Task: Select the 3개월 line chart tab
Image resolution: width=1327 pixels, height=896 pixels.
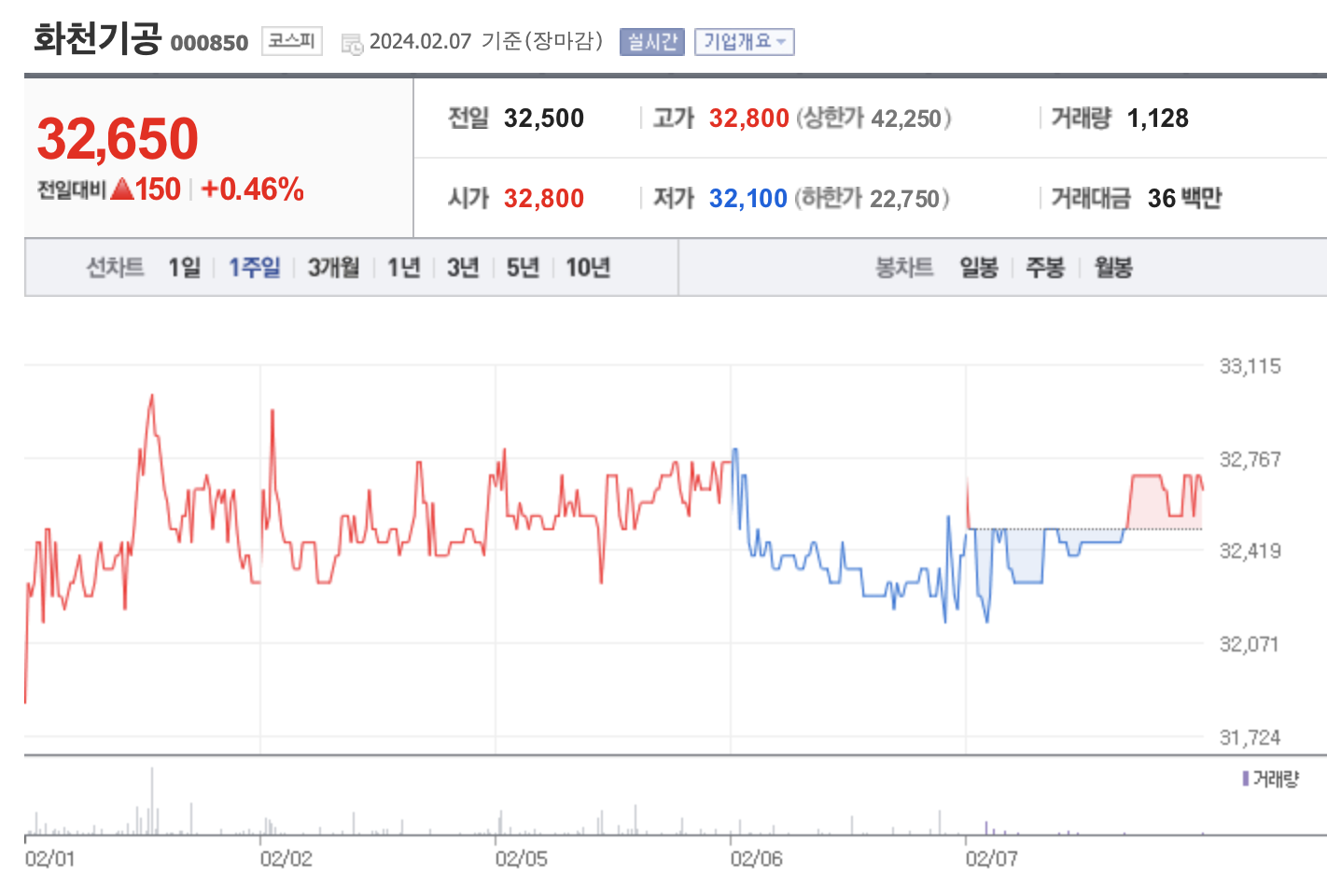Action: coord(333,268)
